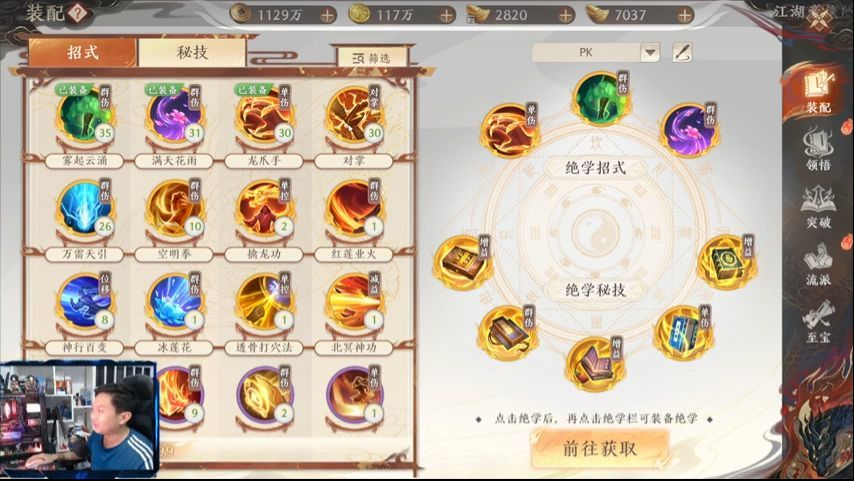Image resolution: width=854 pixels, height=481 pixels.
Task: Select the 雾起云涌 skill icon in list
Action: (x=84, y=116)
